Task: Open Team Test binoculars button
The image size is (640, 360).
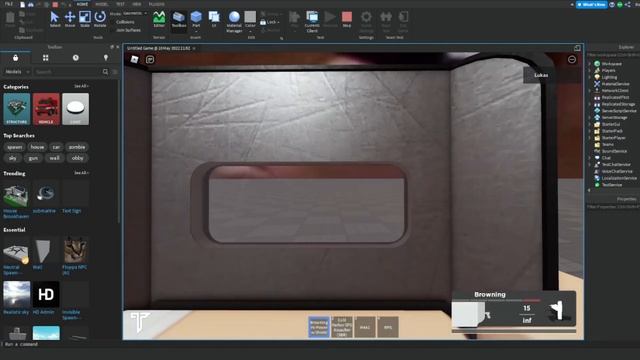Action: click(x=386, y=21)
